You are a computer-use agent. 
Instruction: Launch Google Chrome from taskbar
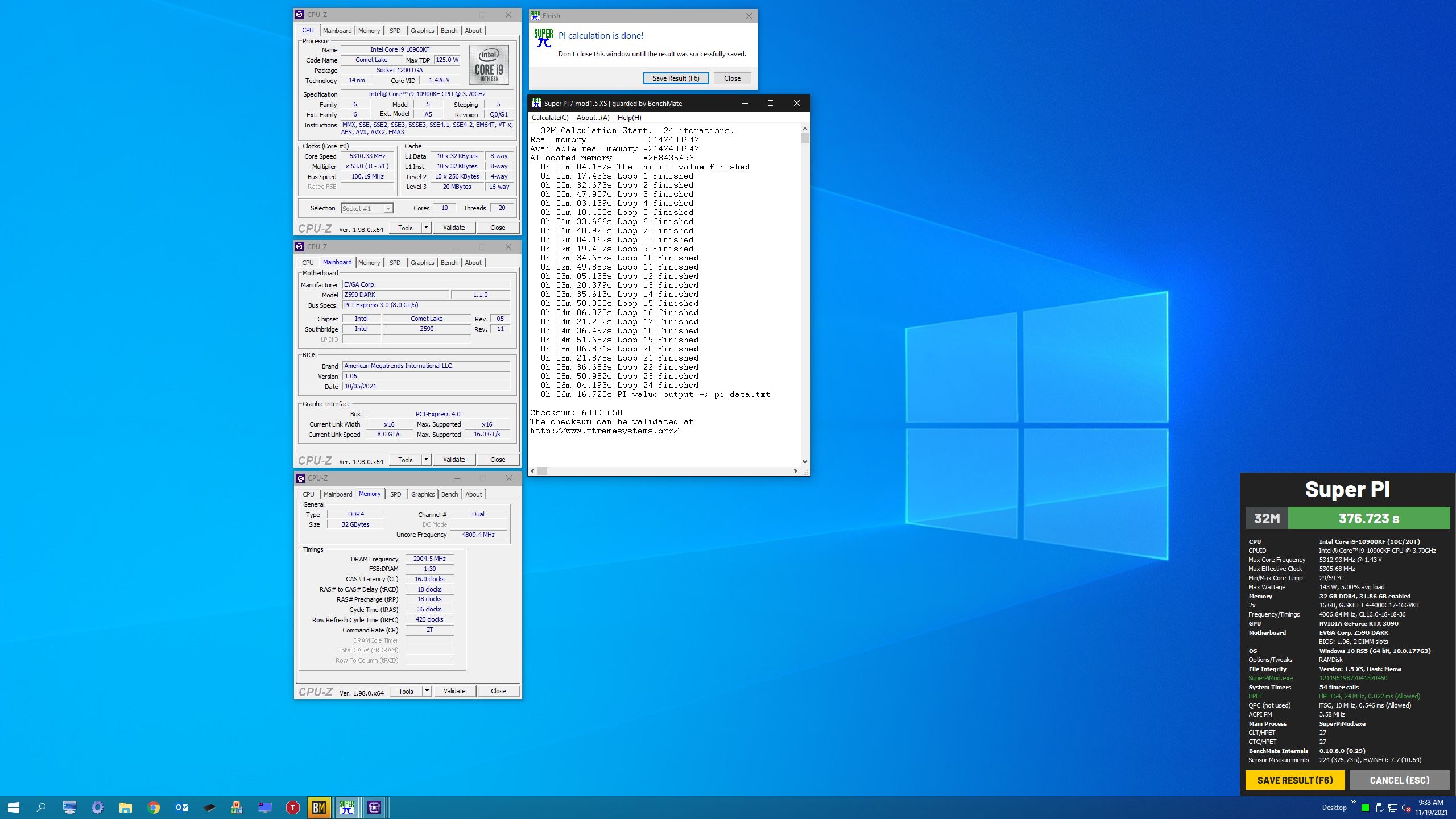coord(154,807)
